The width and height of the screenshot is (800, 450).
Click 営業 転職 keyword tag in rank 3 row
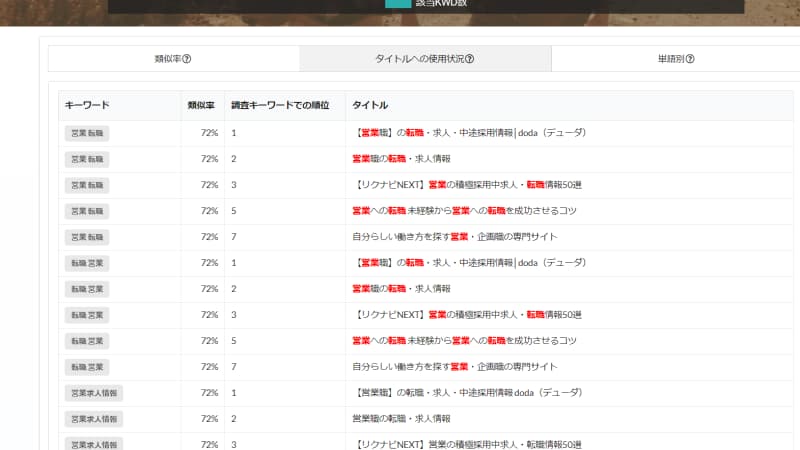[87, 185]
